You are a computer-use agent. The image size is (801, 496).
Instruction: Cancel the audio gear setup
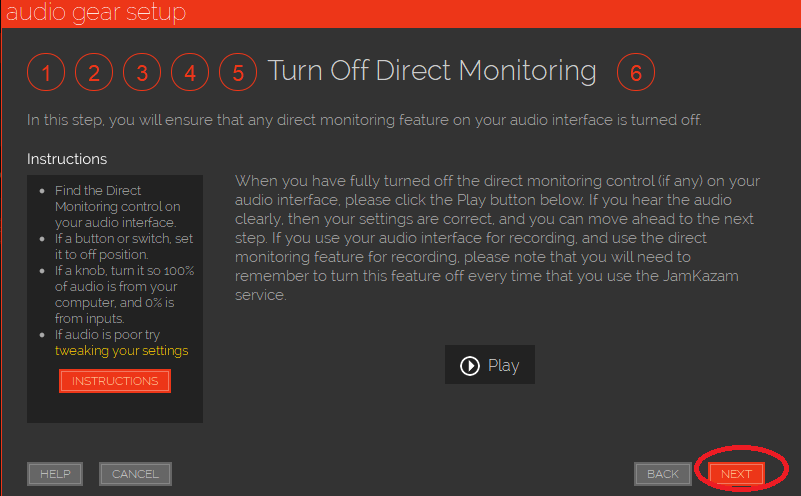[x=136, y=474]
